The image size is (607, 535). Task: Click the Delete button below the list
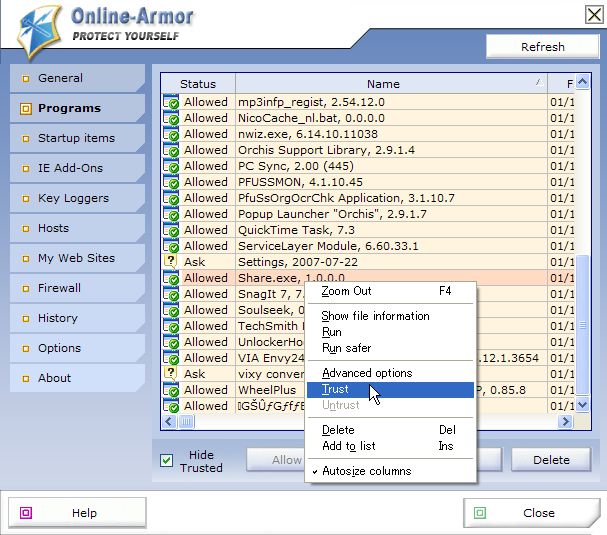(x=551, y=460)
